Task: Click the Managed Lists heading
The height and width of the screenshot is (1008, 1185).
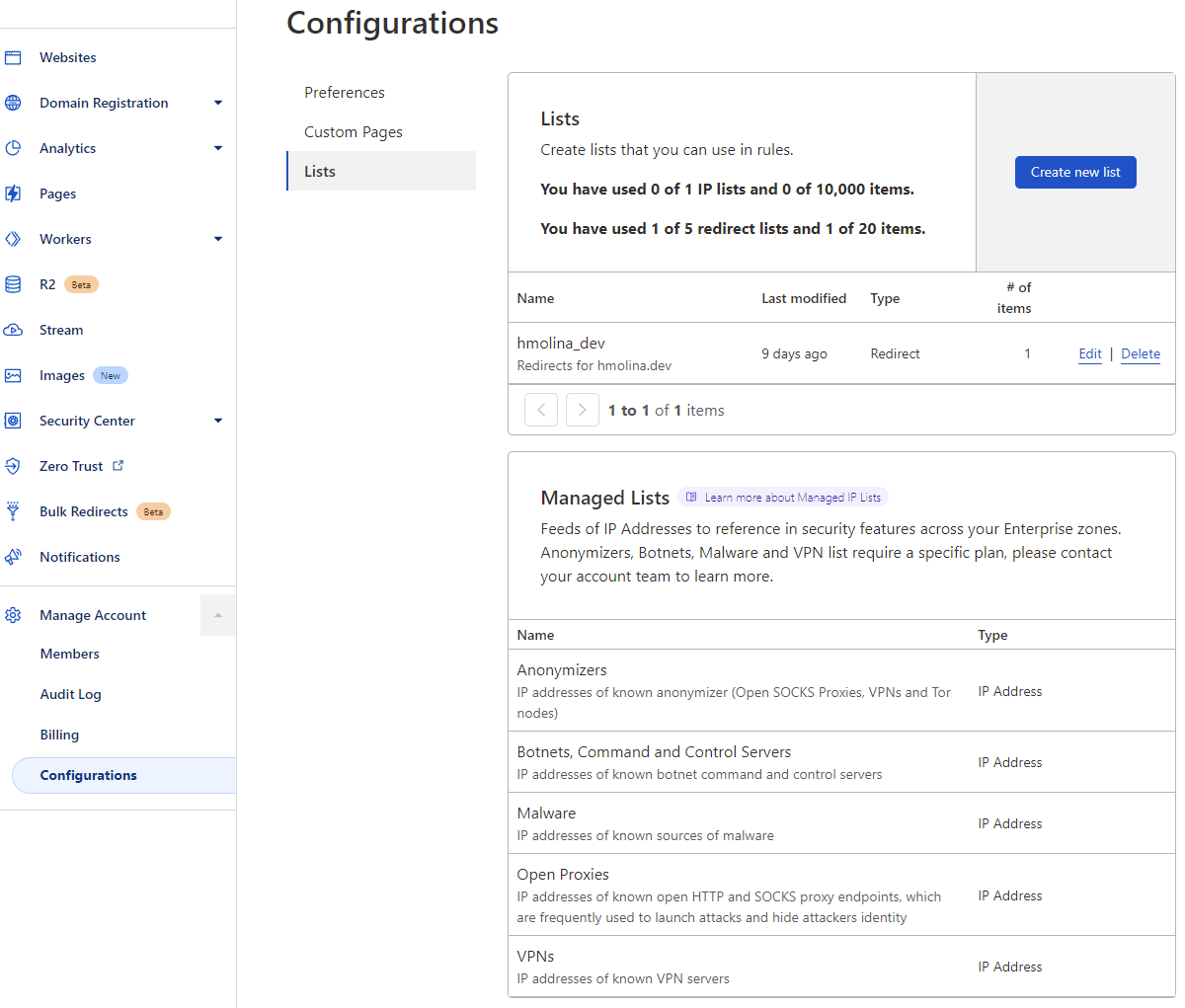Action: [x=605, y=498]
